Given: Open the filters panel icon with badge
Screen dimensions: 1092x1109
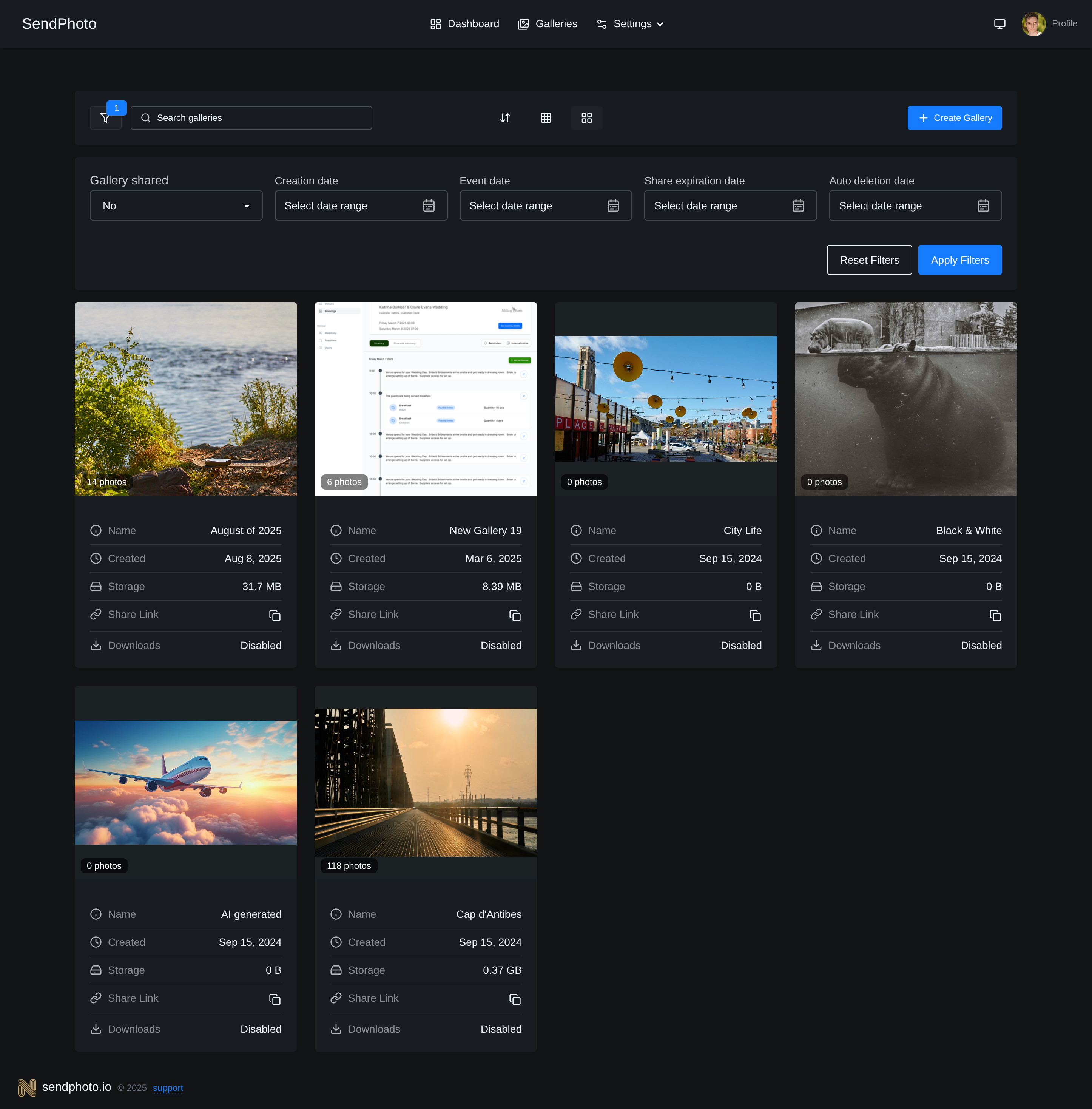Looking at the screenshot, I should pos(105,117).
